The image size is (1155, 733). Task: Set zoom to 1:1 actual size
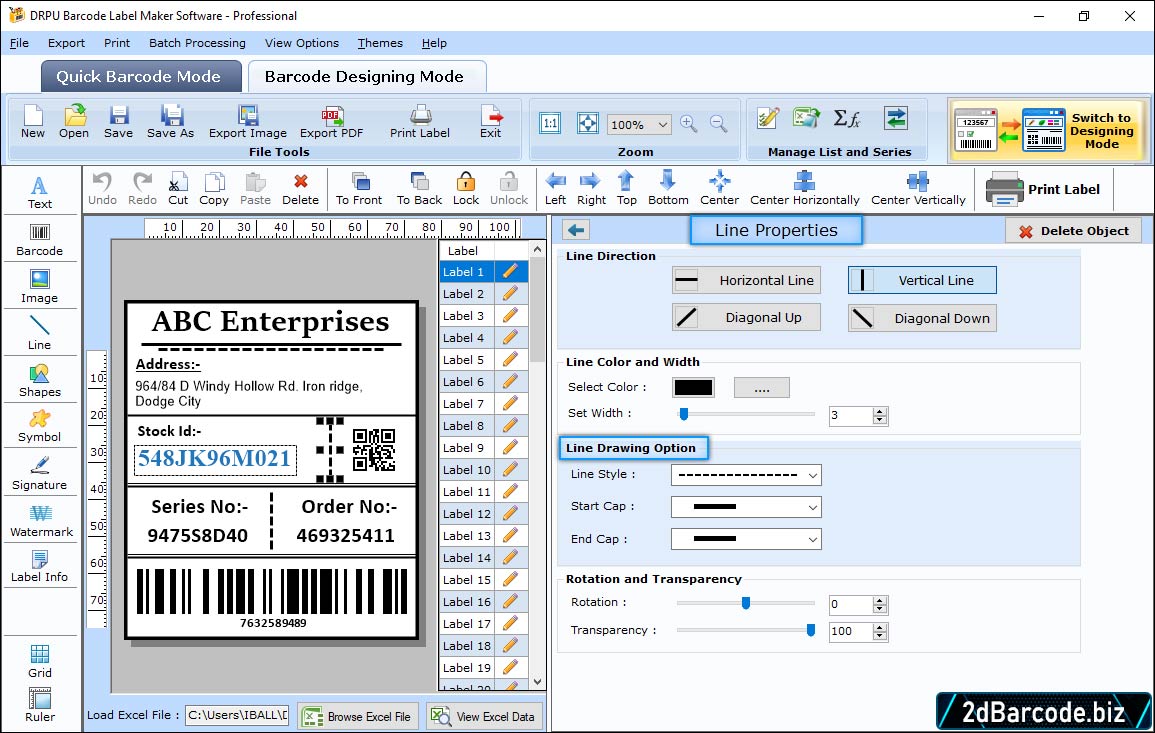(x=550, y=123)
